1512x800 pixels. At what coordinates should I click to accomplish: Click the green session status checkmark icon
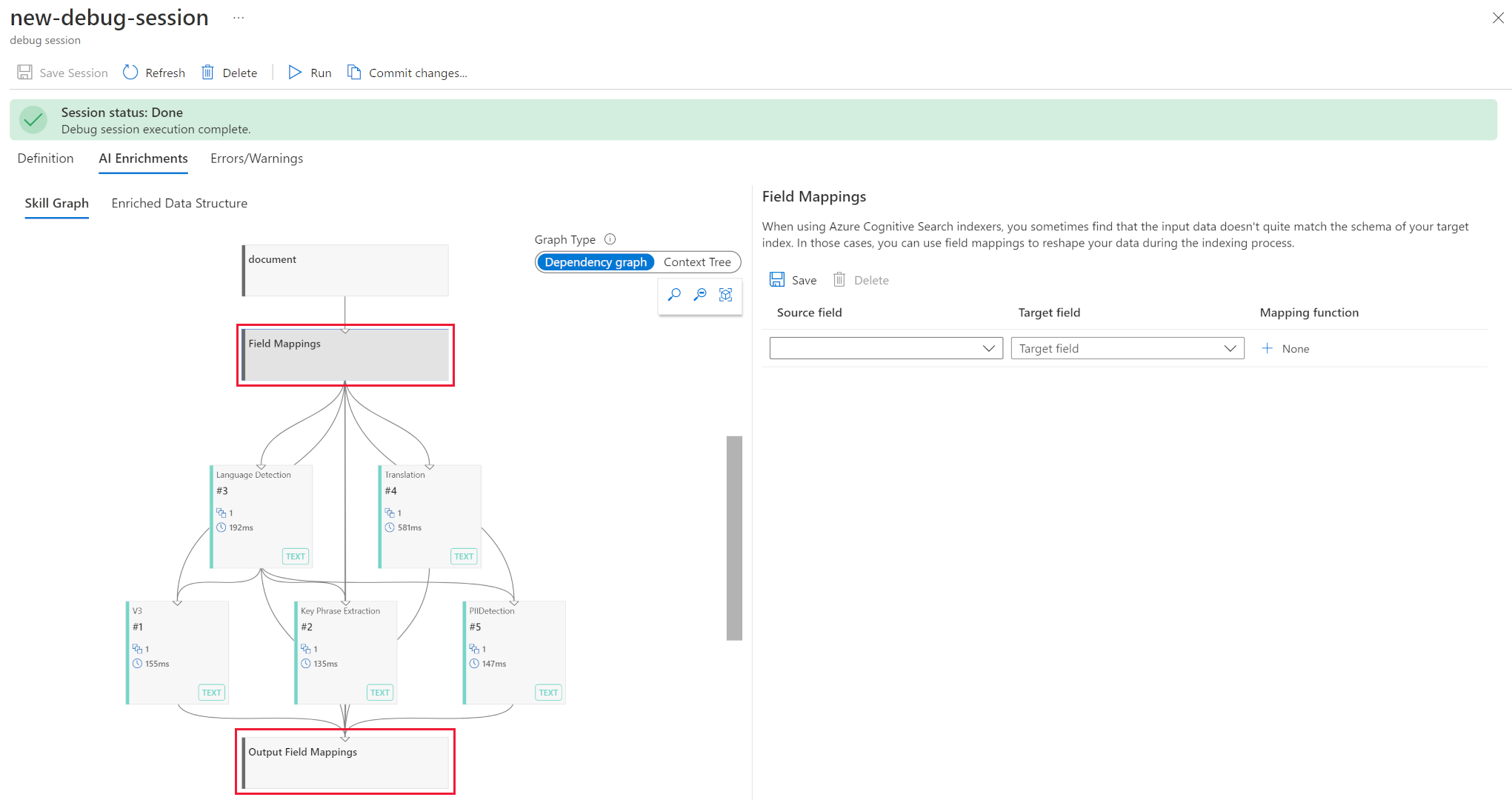click(x=33, y=120)
